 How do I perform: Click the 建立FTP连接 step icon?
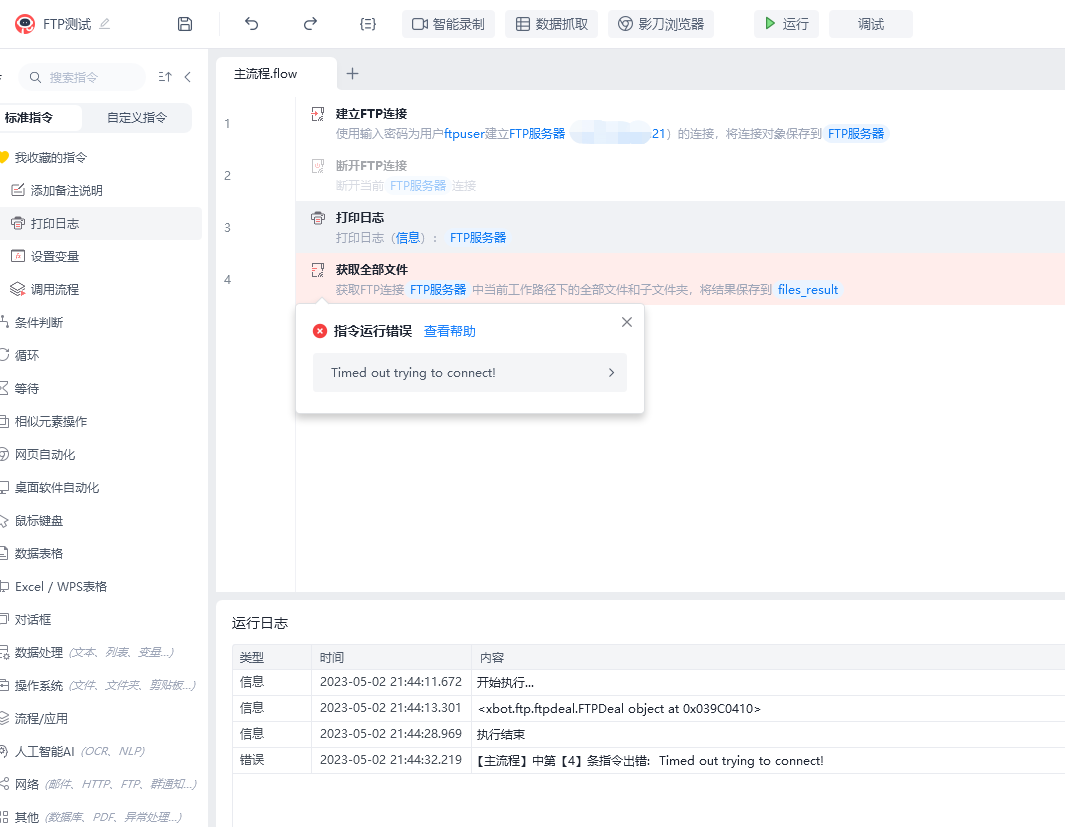[x=317, y=114]
